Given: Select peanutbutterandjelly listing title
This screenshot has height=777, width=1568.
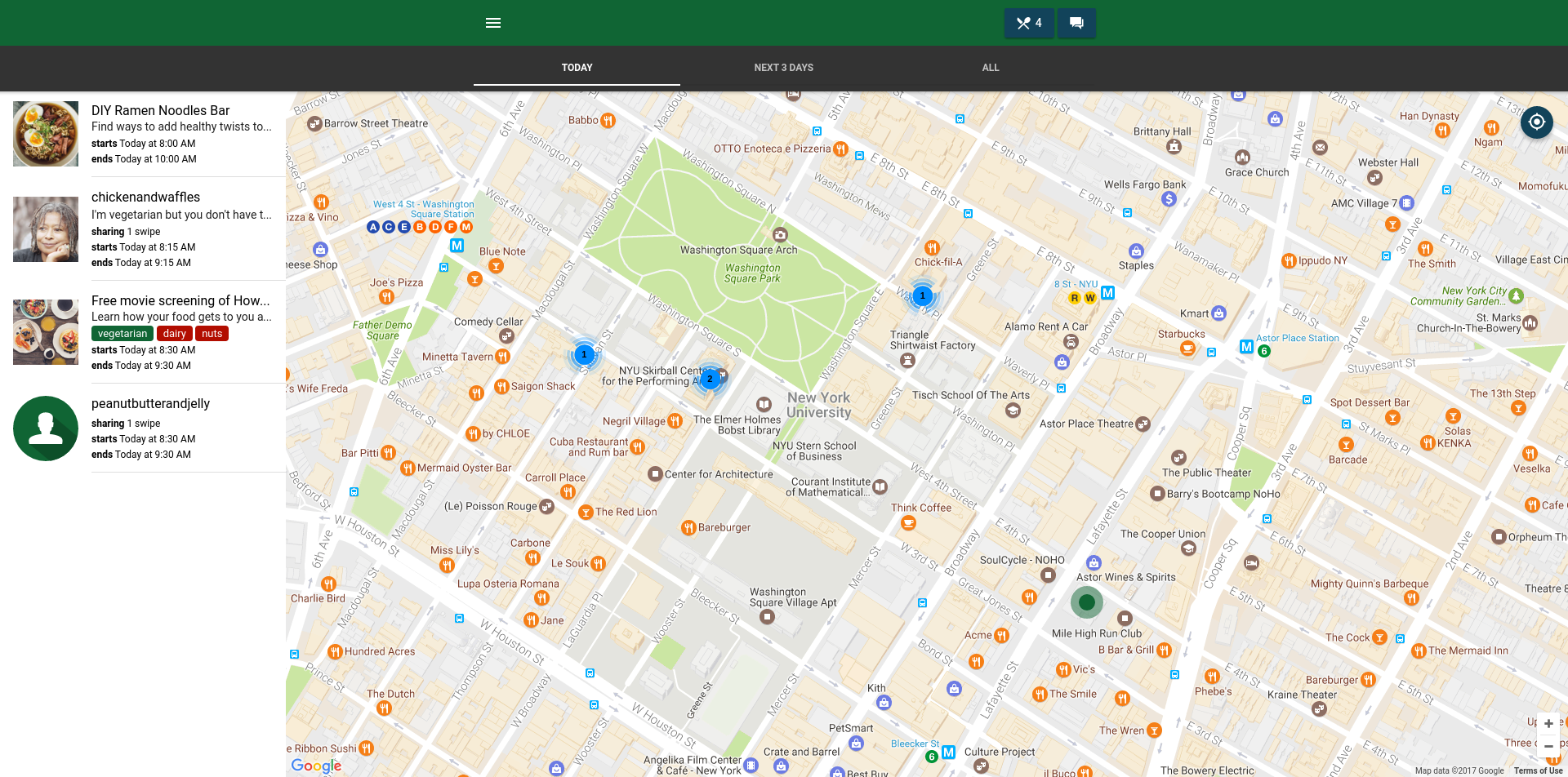Looking at the screenshot, I should pyautogui.click(x=150, y=403).
